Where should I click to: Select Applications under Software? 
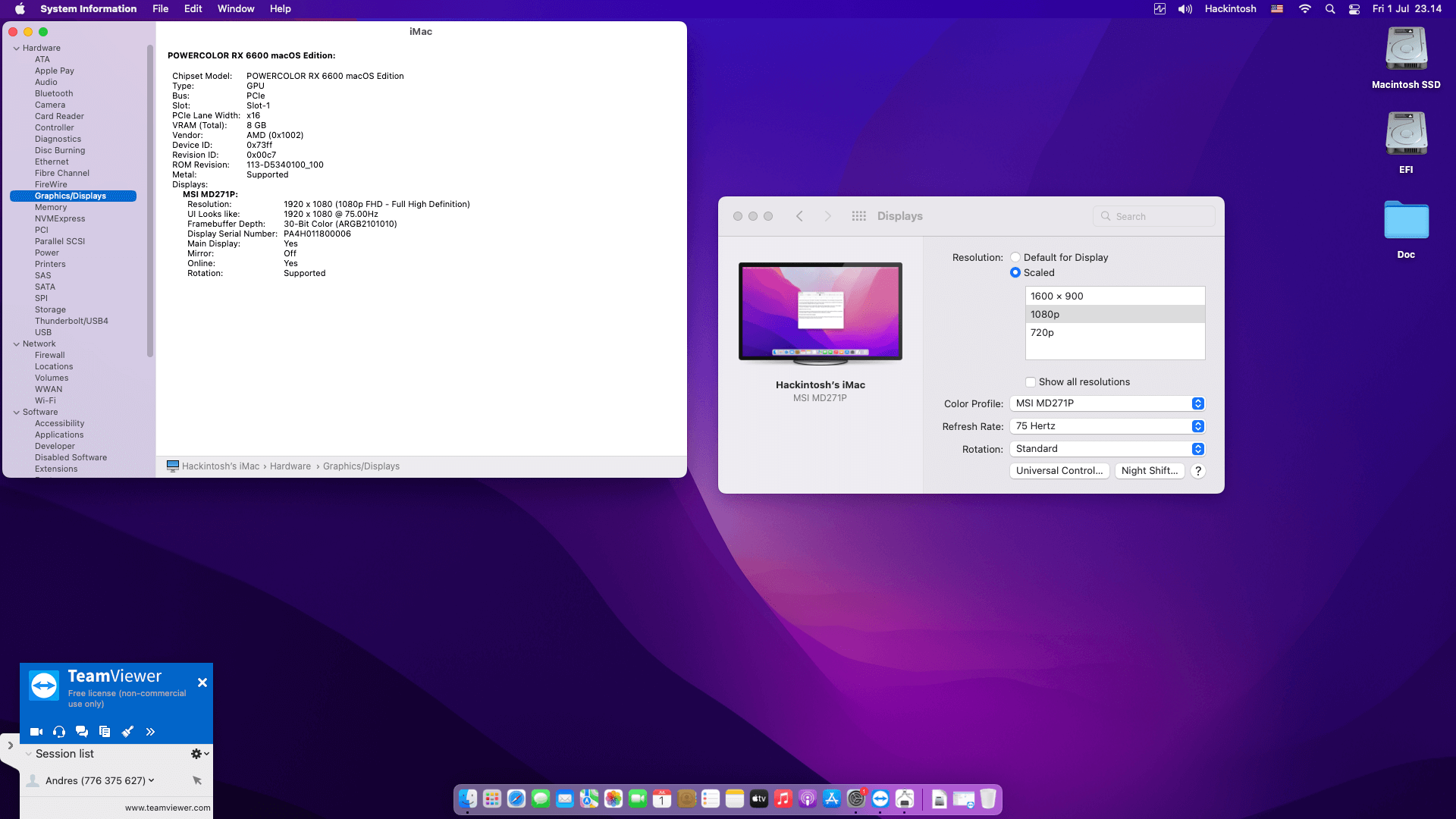59,435
